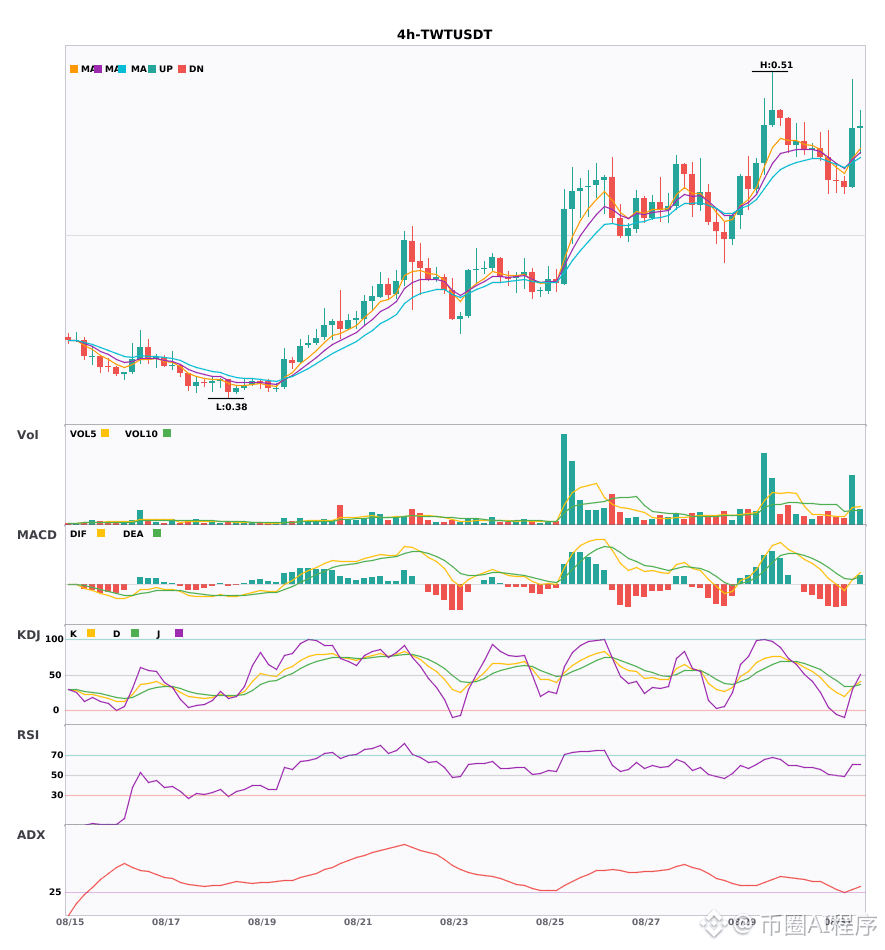Click the UP legend text
Viewport: 885px width, 950px height.
coord(166,69)
